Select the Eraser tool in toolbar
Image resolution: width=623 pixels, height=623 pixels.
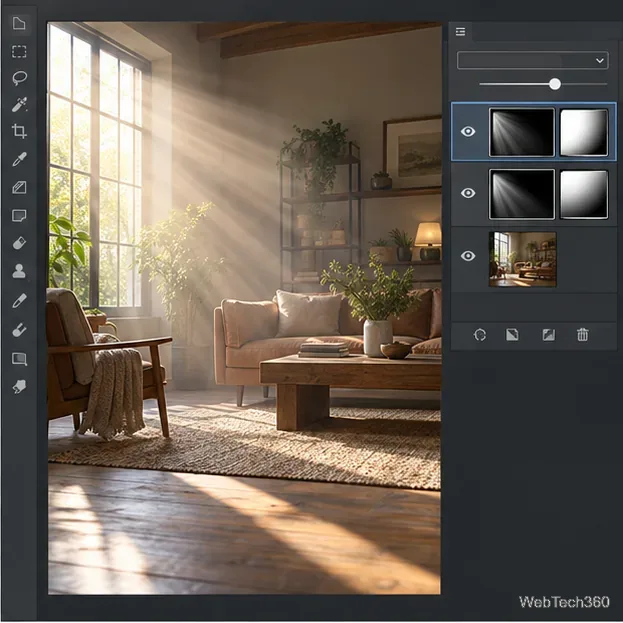tap(19, 243)
